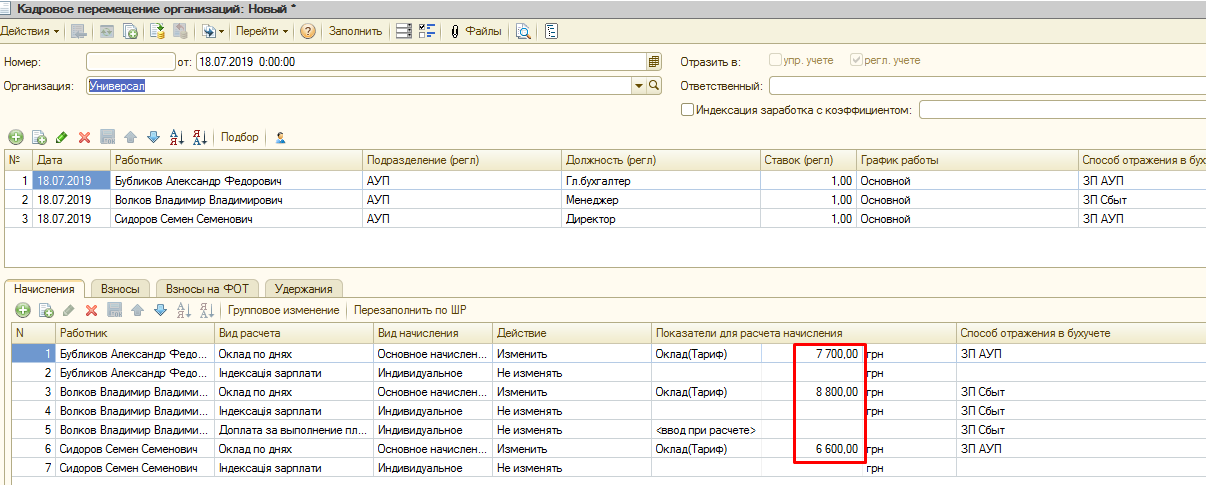
Task: Click the График работы column header
Action: click(968, 160)
